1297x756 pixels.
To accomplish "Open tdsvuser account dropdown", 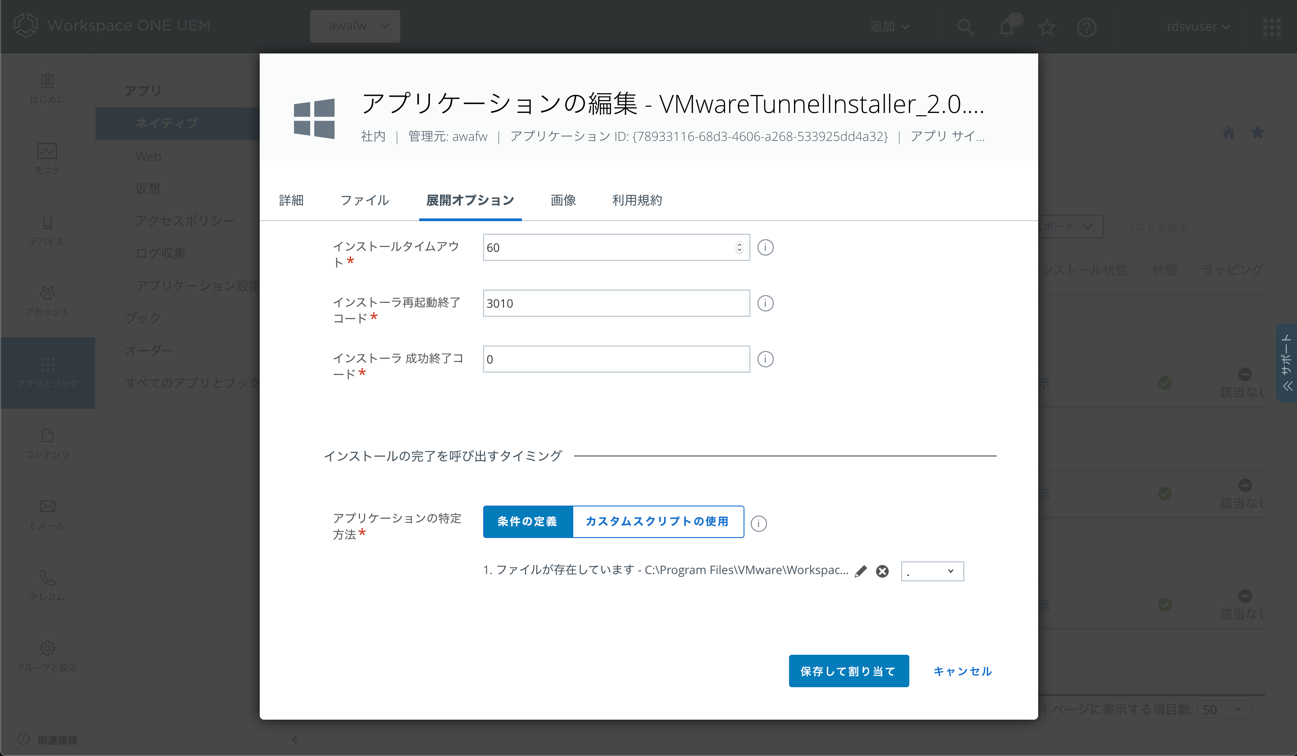I will pos(1198,27).
